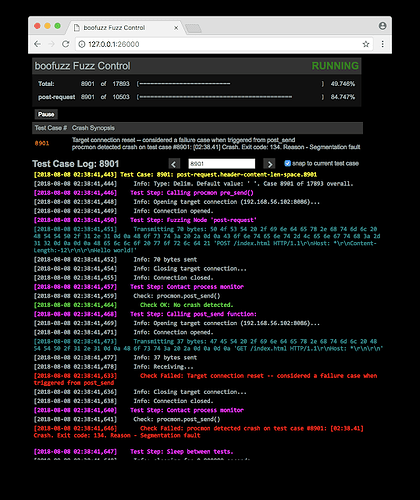Click test case number input field
Screen dimensions: 420x500
pyautogui.click(x=222, y=164)
